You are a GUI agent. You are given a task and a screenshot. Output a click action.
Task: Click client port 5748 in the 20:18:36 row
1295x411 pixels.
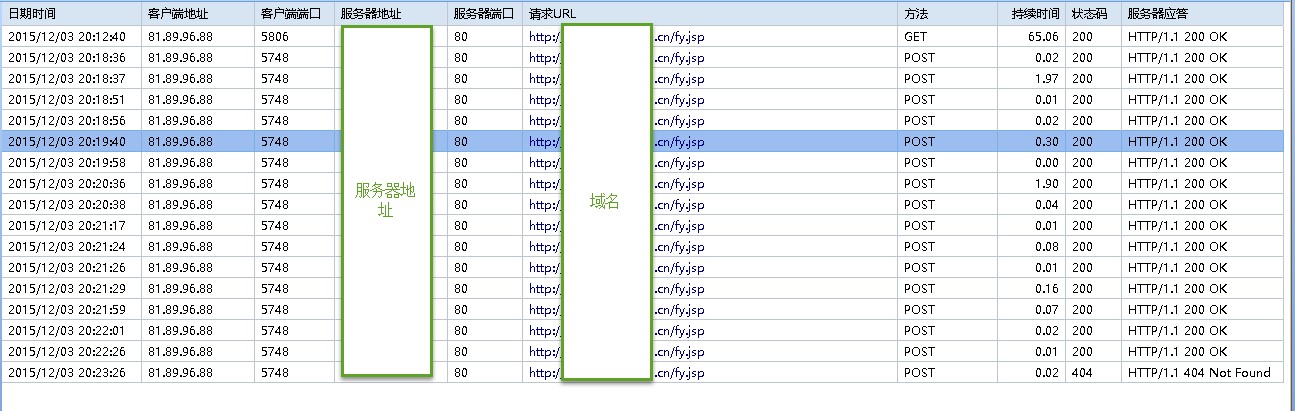pyautogui.click(x=274, y=57)
